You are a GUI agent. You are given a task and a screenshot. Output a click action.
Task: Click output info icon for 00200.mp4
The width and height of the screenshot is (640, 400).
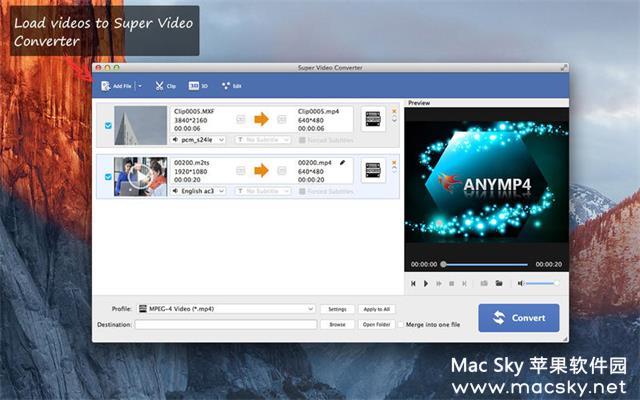point(282,171)
